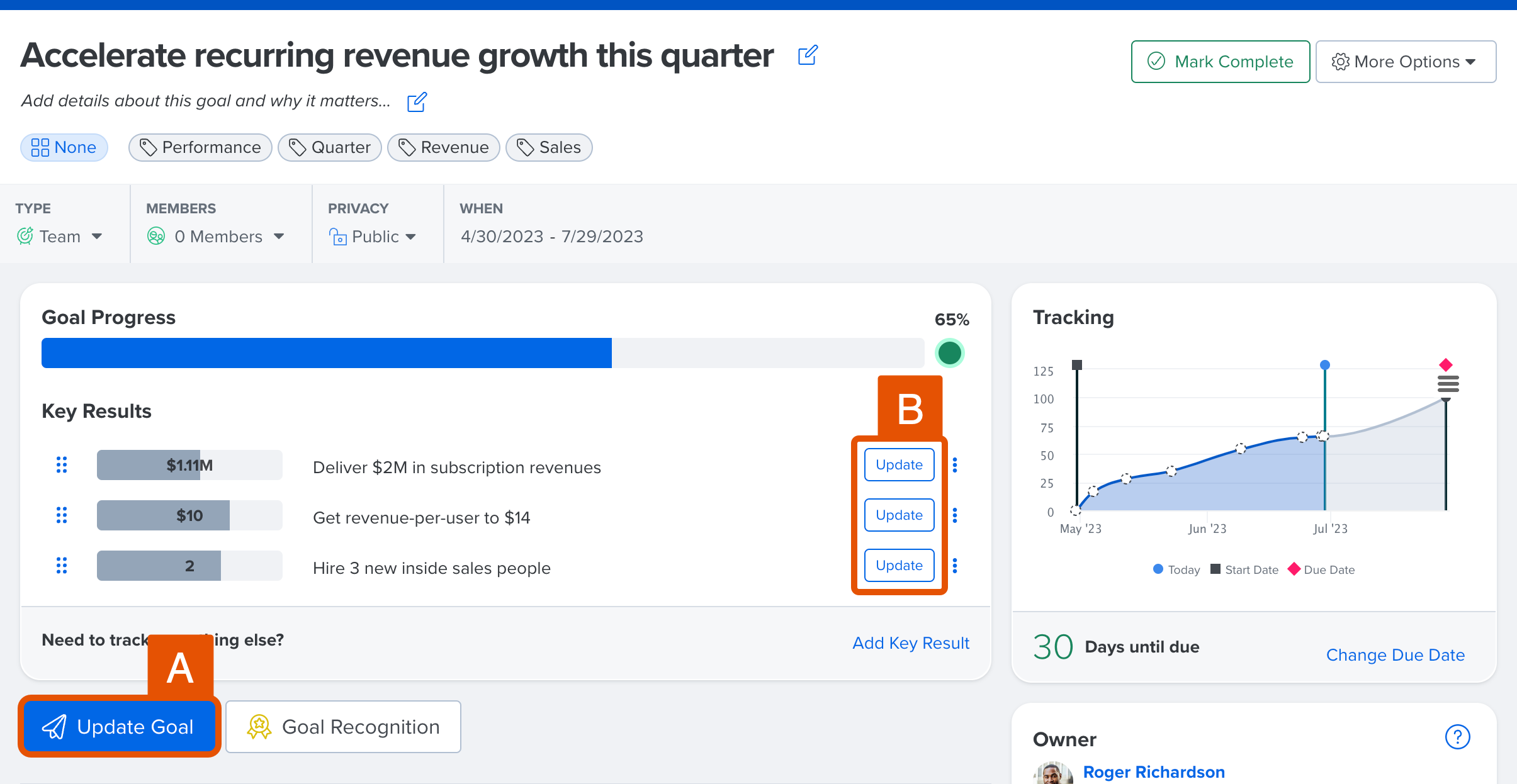Open three-dot menu for revenue-per-user key result
Screen dimensions: 1517x784
[955, 515]
